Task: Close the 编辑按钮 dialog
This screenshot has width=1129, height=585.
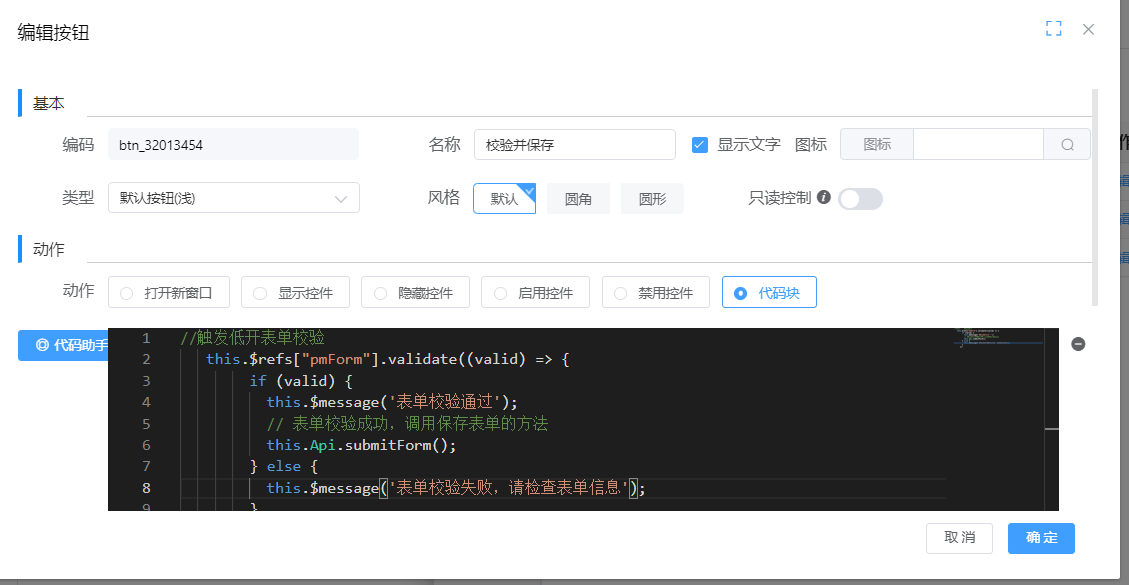Action: [x=1088, y=29]
